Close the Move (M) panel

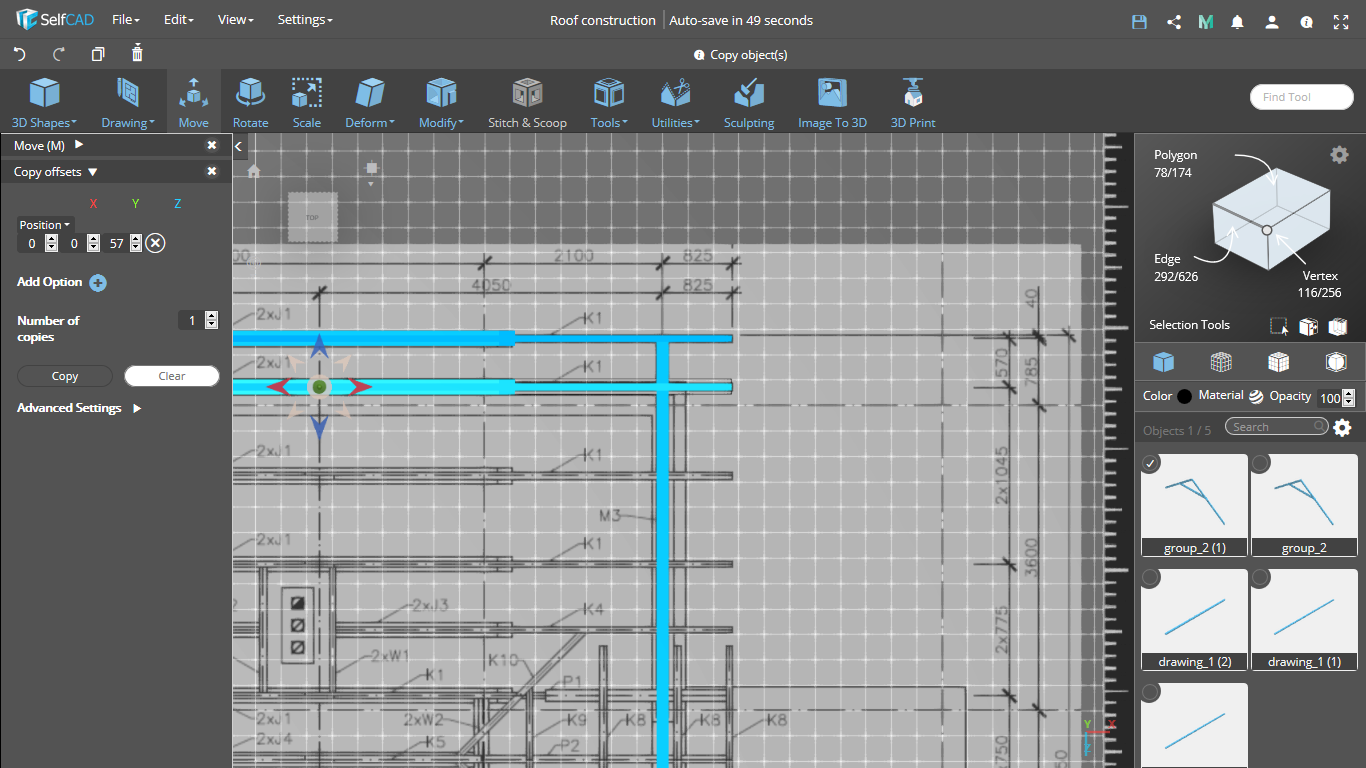pos(212,145)
